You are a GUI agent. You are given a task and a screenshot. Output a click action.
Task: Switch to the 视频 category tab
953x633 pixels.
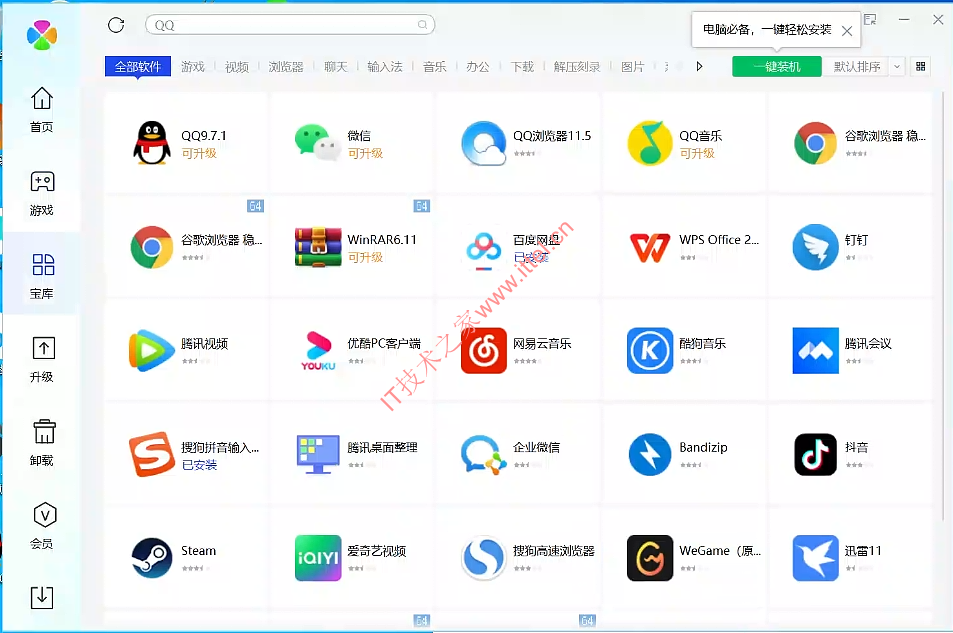[236, 66]
